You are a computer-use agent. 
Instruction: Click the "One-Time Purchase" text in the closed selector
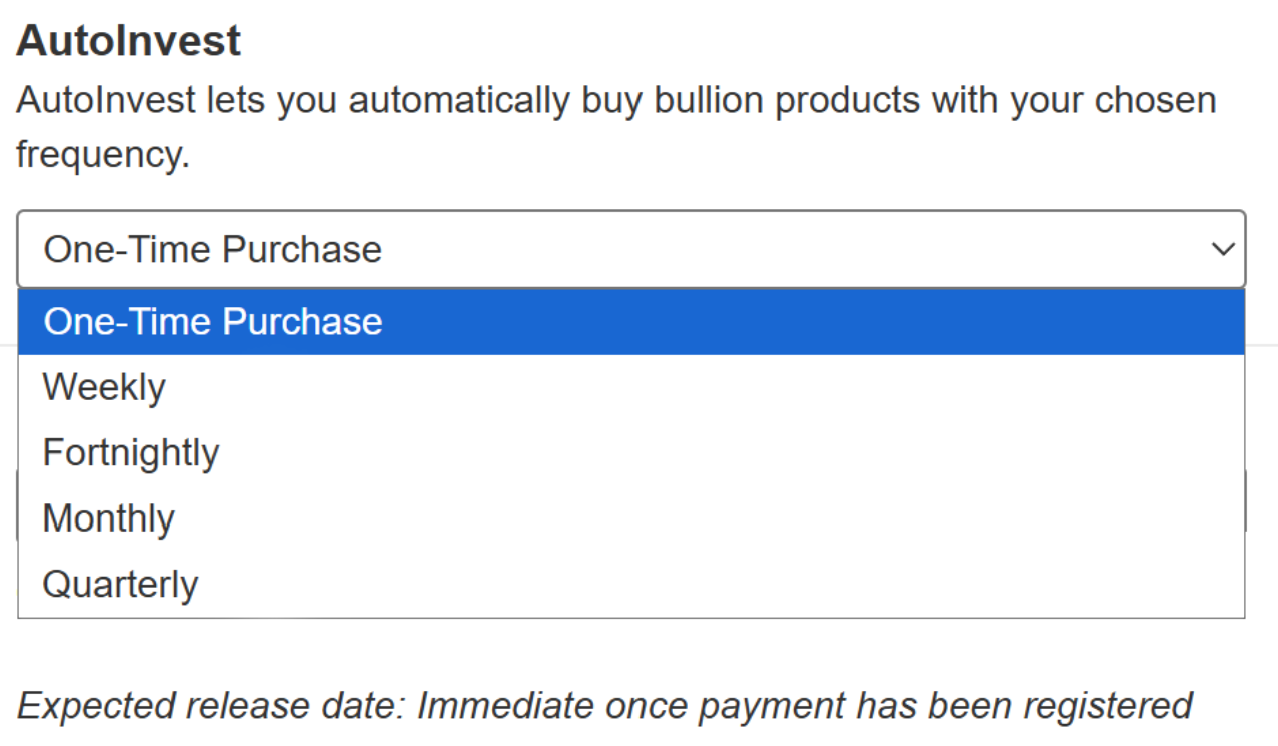coord(213,250)
